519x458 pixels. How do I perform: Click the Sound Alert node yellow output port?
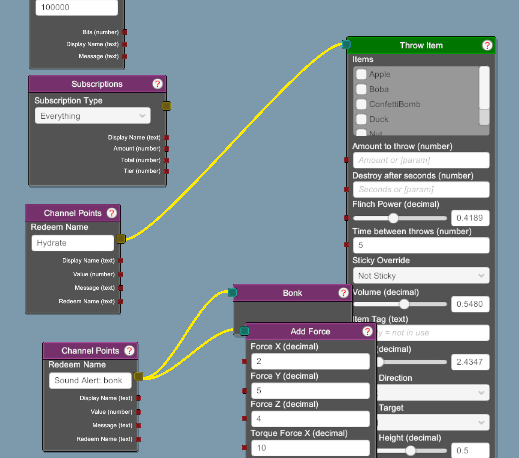click(138, 377)
